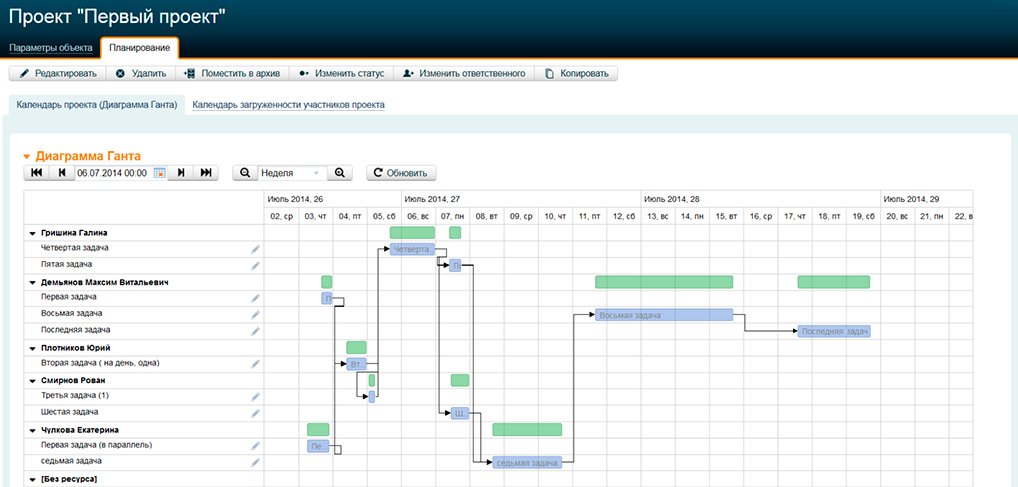This screenshot has width=1018, height=487.
Task: Edit Последняя задача with pencil icon
Action: click(x=255, y=331)
